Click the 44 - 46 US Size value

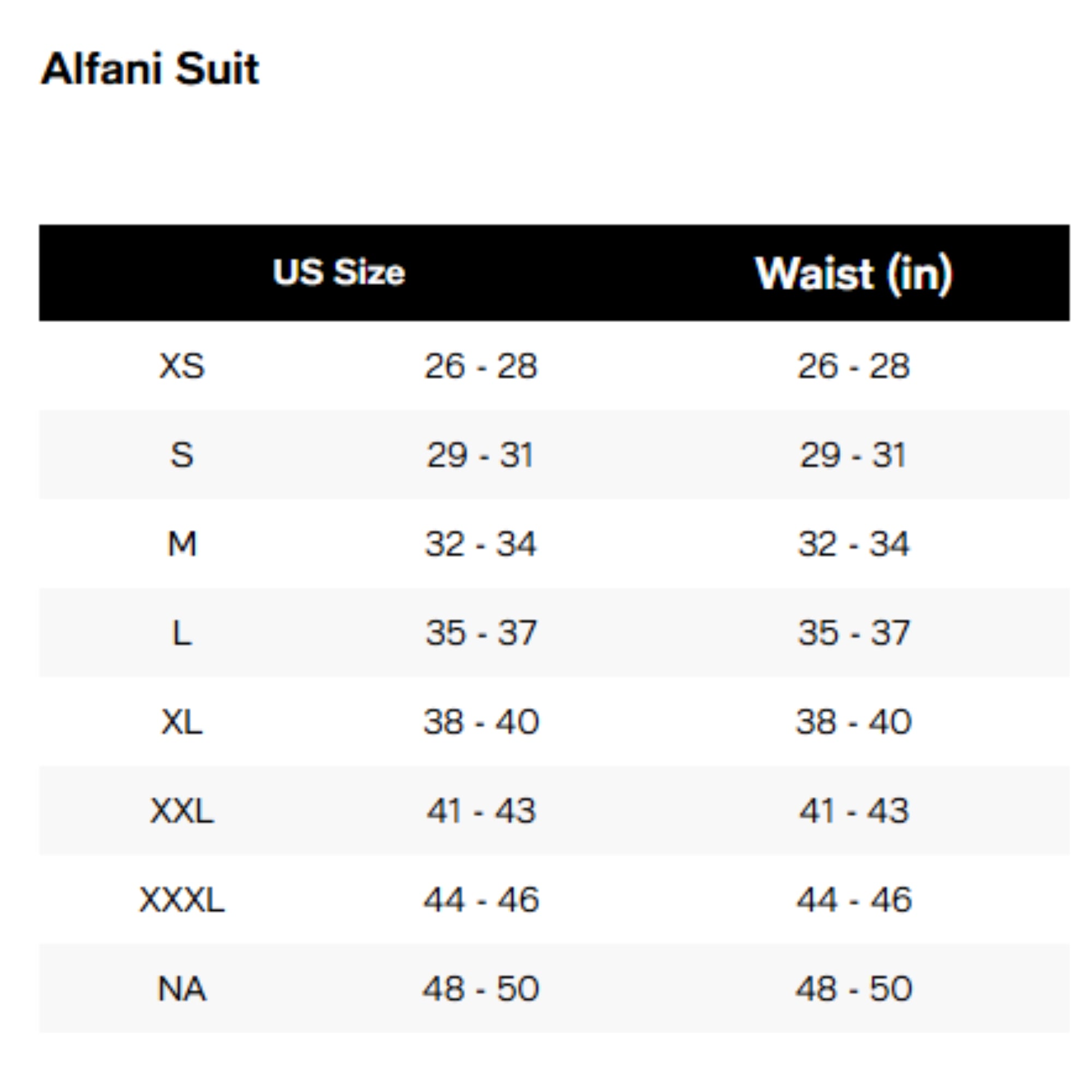[x=481, y=899]
